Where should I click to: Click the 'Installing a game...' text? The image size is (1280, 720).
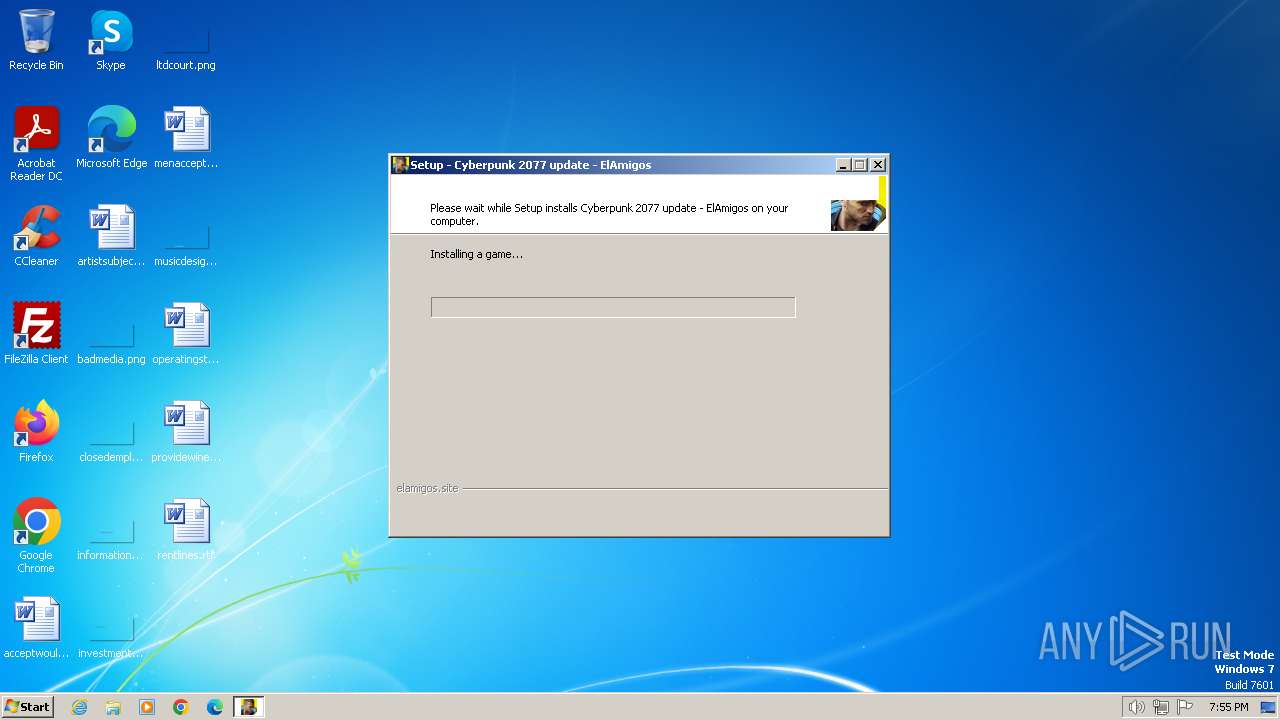(476, 254)
